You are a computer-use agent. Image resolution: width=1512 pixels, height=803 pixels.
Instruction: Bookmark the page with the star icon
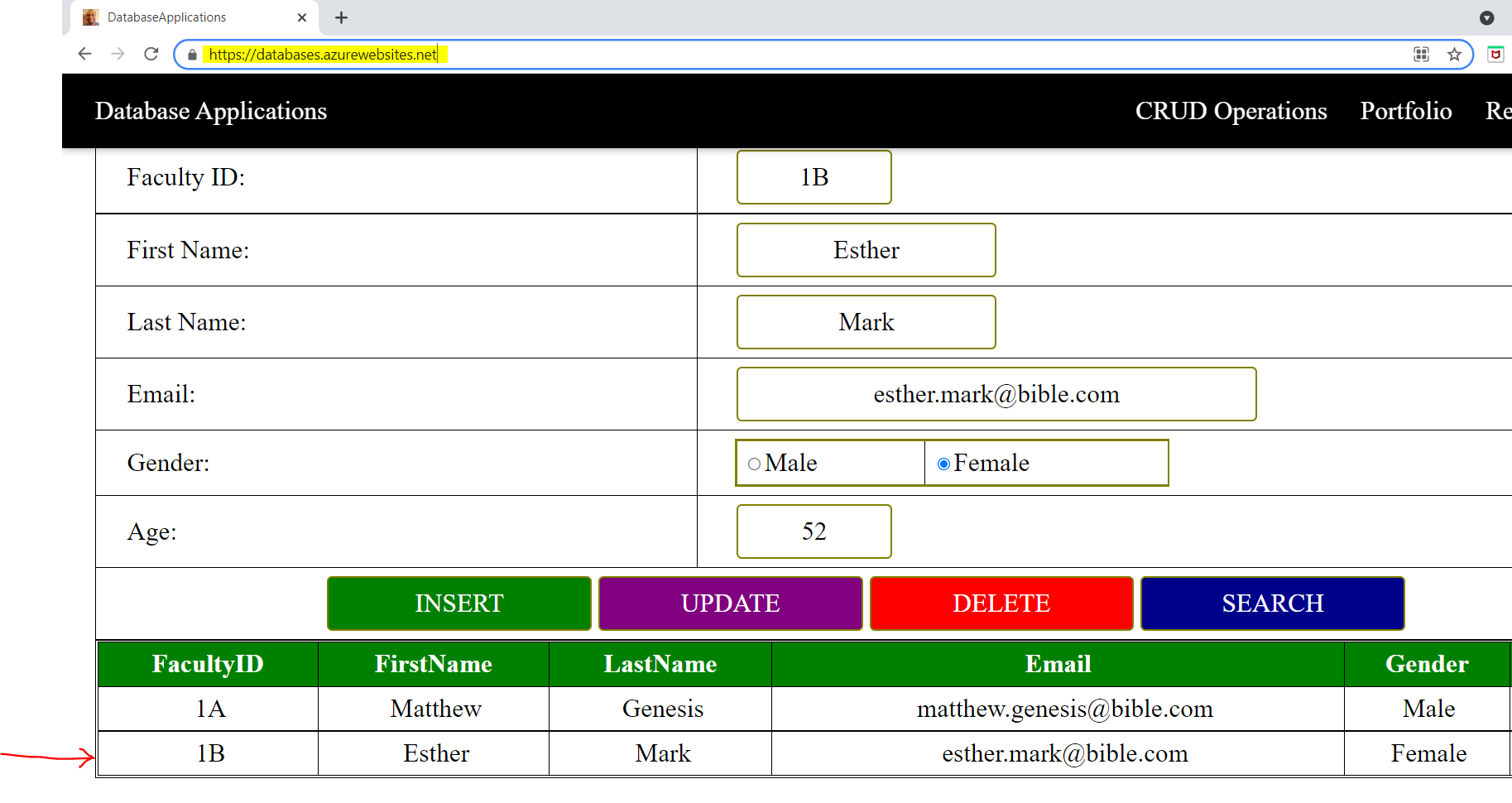(x=1454, y=55)
